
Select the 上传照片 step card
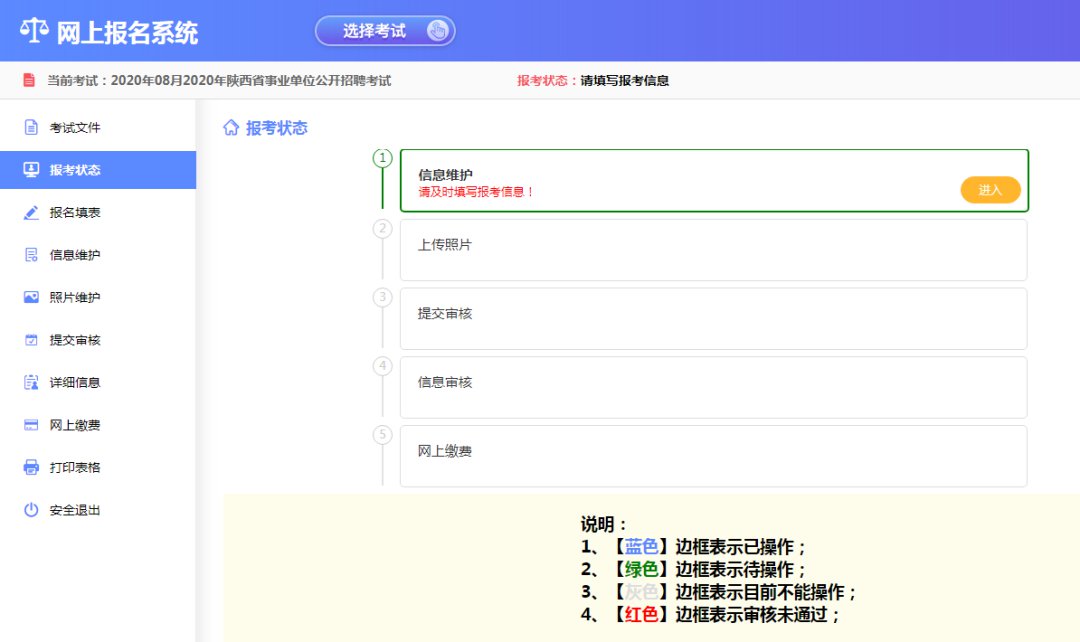click(x=713, y=250)
